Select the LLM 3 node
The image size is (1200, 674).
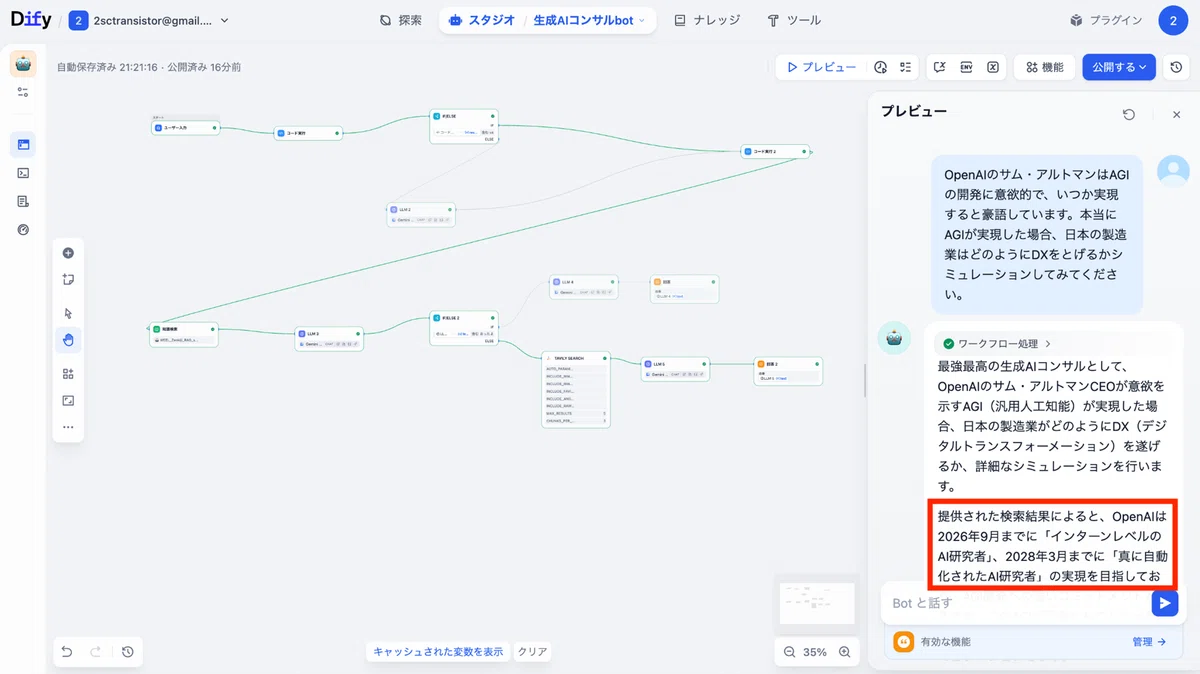pos(329,338)
